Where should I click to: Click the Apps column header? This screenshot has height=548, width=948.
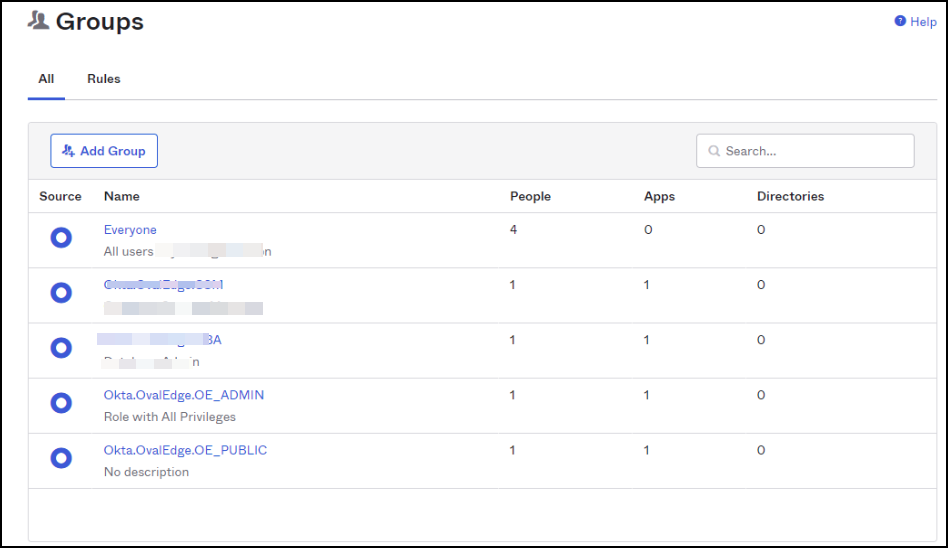tap(659, 196)
